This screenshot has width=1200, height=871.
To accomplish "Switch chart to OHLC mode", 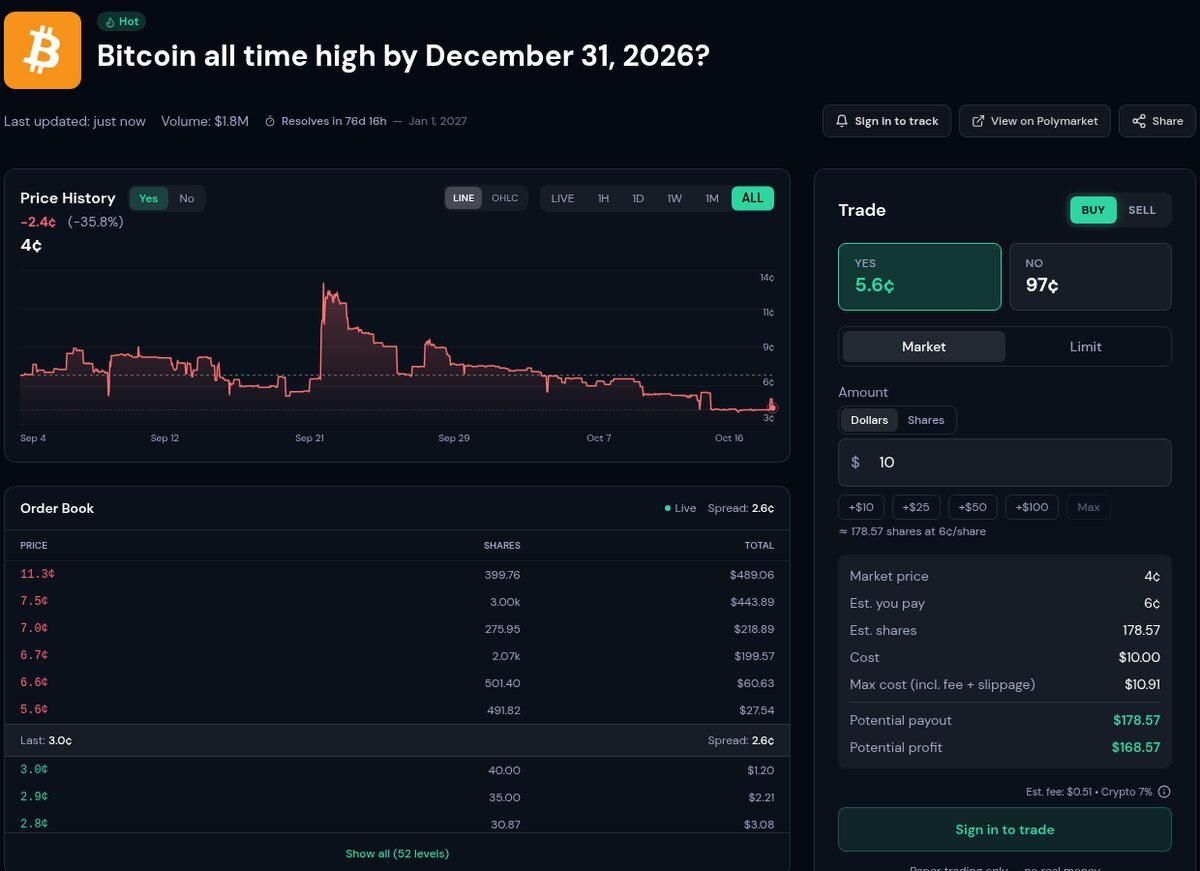I will pos(505,198).
